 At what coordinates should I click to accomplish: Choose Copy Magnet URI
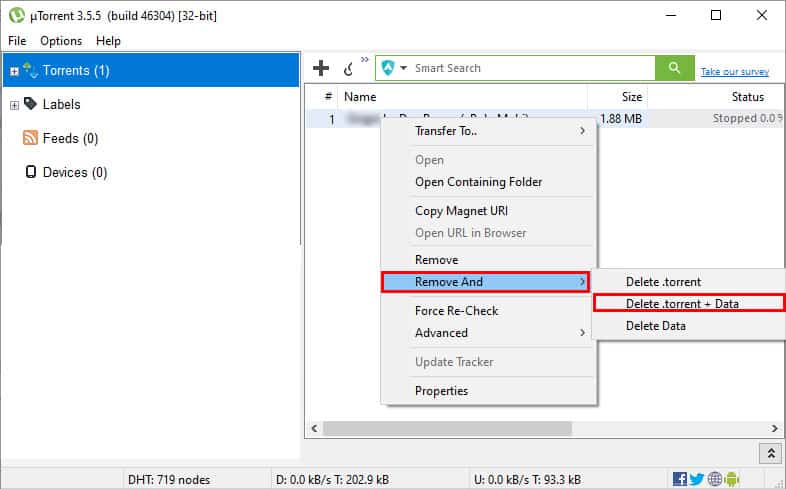[x=489, y=211]
